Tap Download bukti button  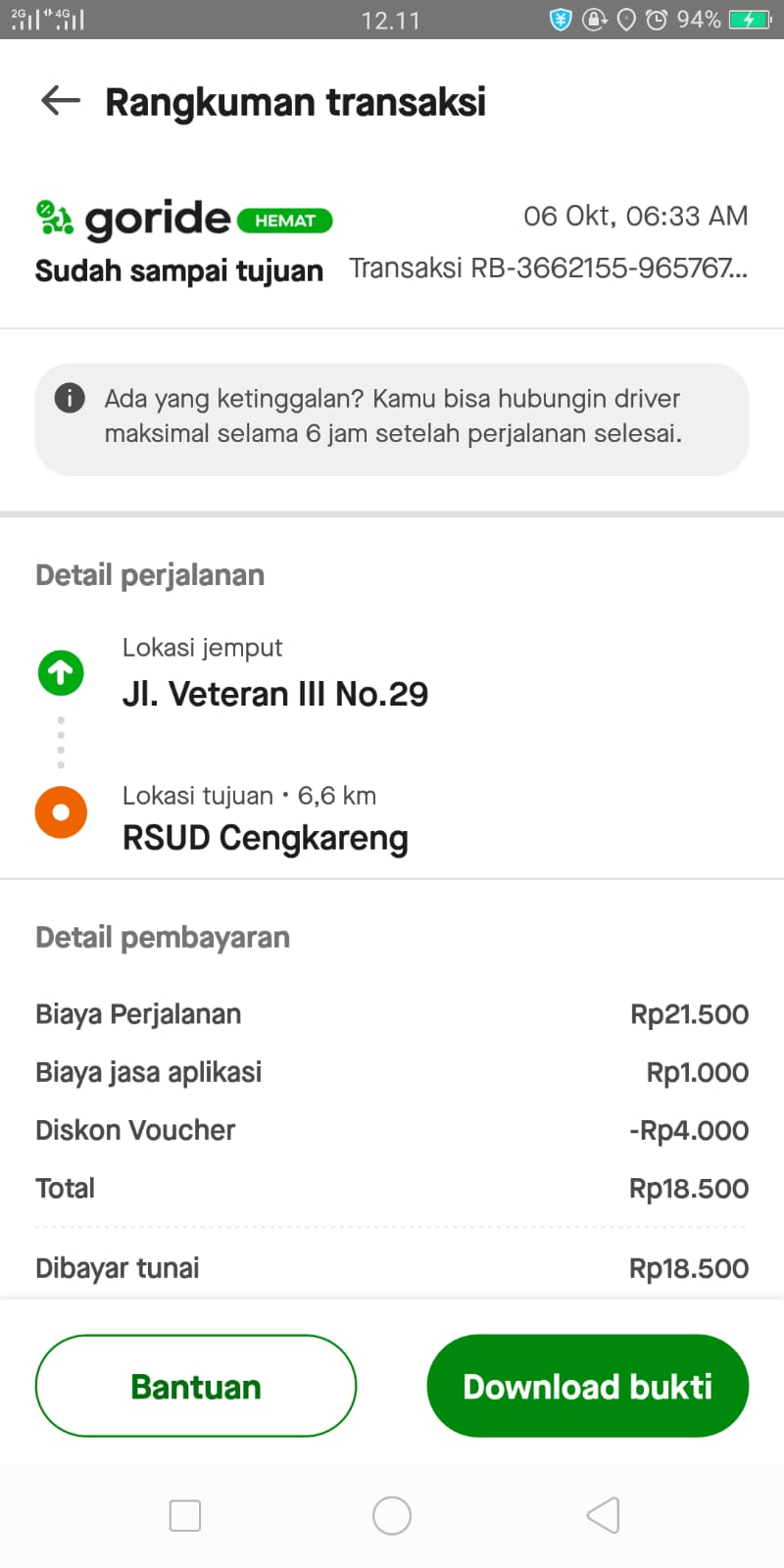[x=588, y=1386]
